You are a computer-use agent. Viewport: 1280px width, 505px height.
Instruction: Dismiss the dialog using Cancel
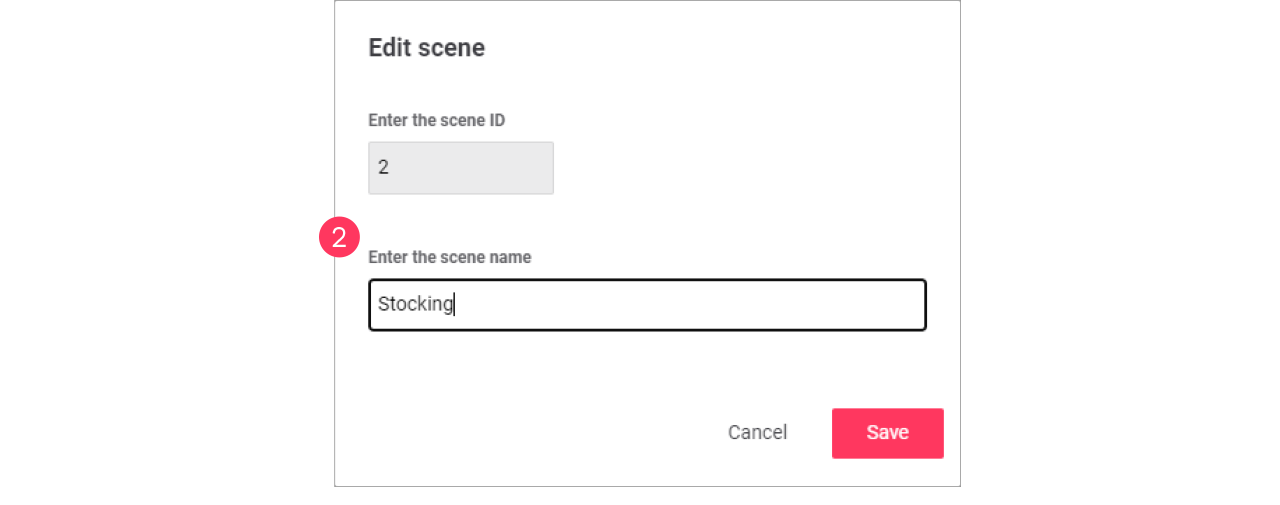pos(757,432)
